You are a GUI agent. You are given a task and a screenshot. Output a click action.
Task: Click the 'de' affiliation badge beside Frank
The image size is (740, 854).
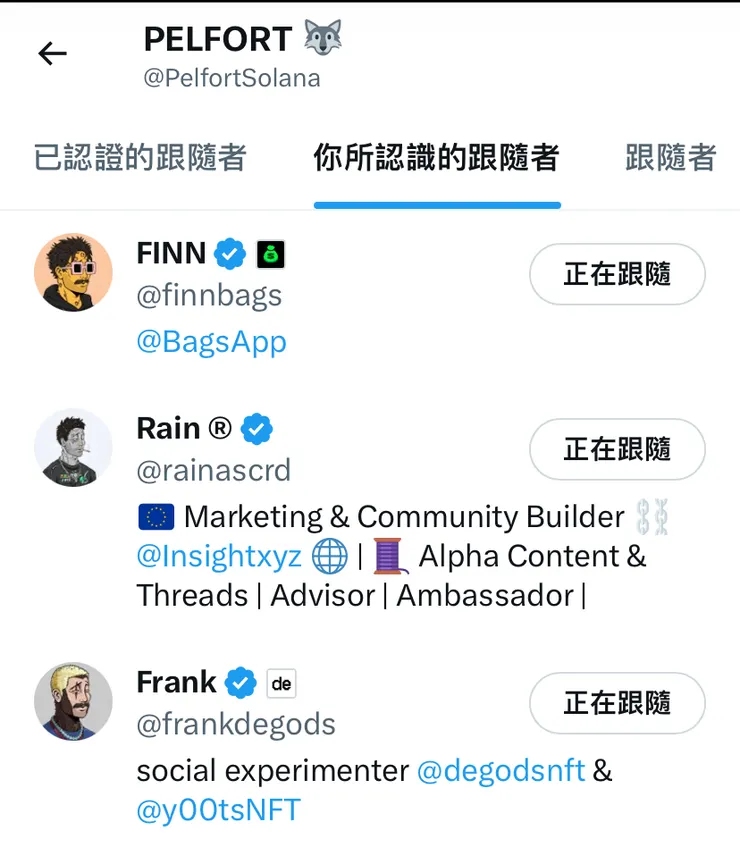coord(282,684)
